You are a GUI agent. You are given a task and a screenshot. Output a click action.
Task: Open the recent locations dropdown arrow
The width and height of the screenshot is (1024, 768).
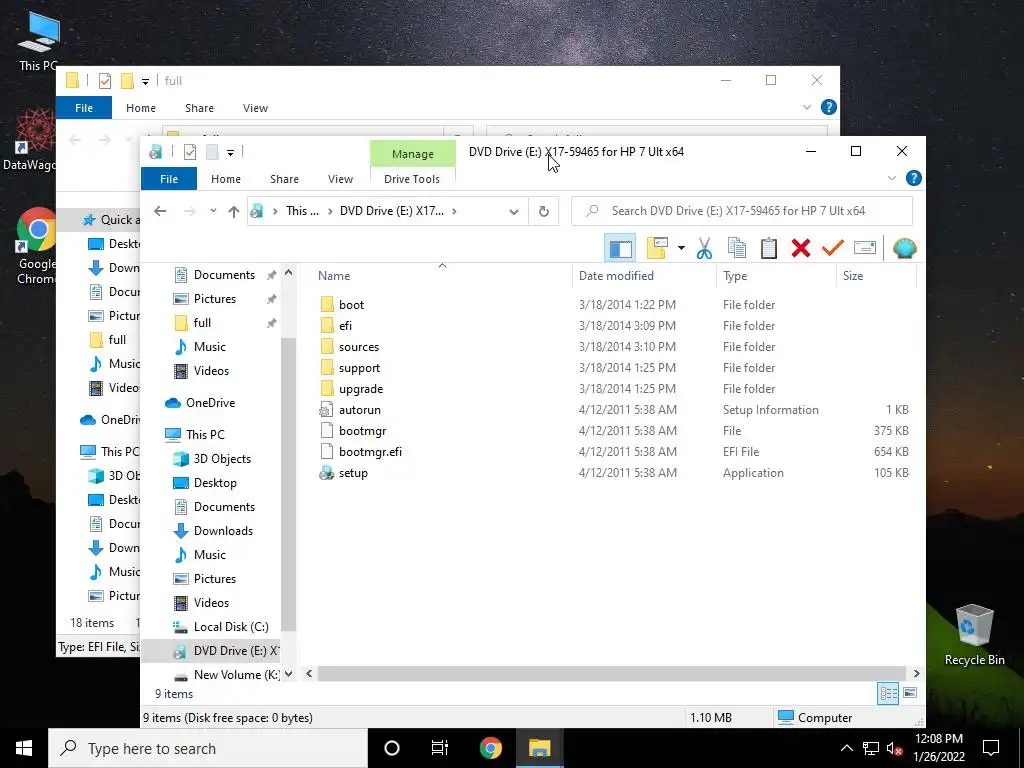pos(213,211)
